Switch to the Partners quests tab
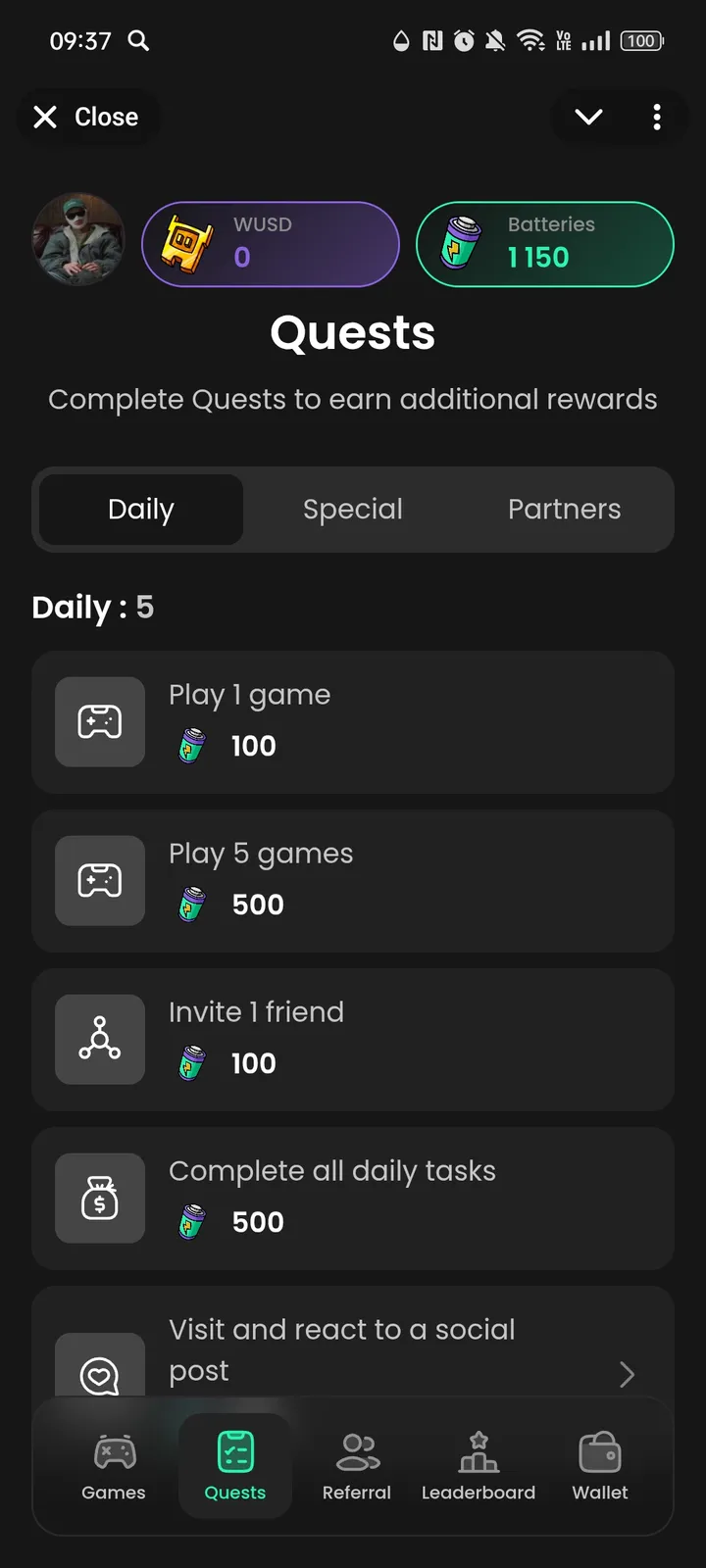 click(x=564, y=510)
